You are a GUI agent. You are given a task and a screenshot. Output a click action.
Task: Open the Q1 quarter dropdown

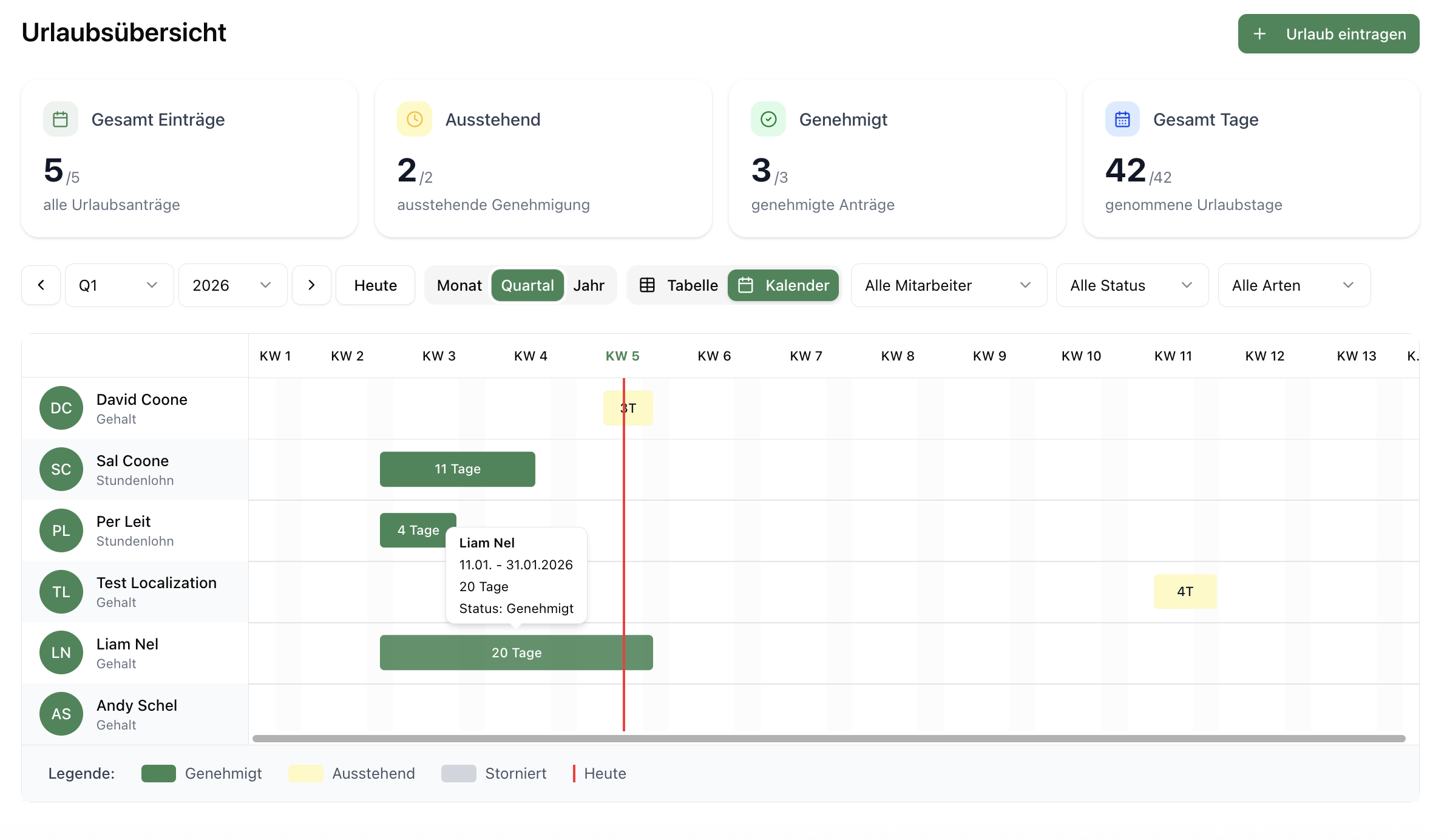pos(119,285)
